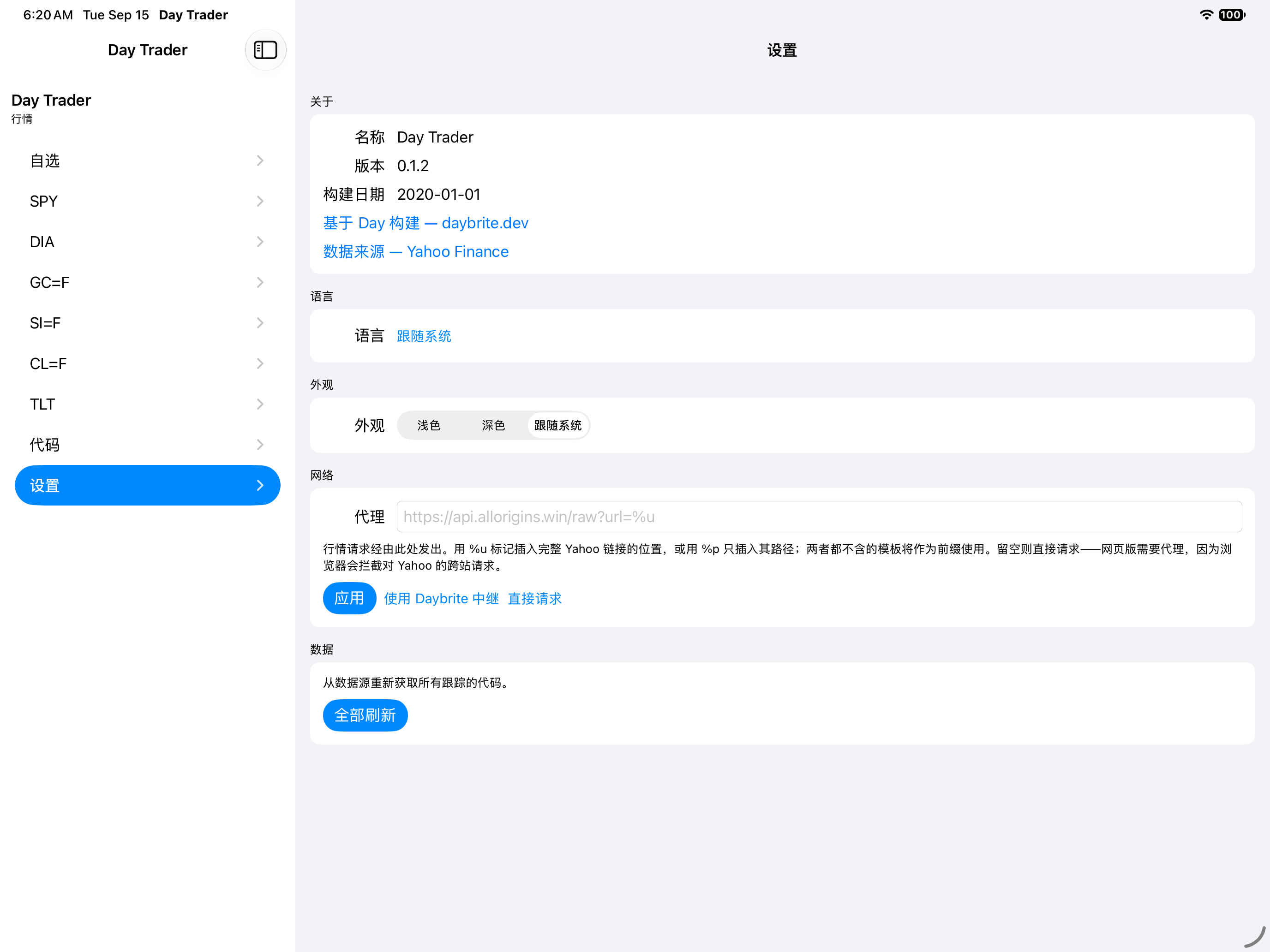Viewport: 1270px width, 952px height.
Task: Click the time 6:20 AM in status bar
Action: click(x=48, y=15)
